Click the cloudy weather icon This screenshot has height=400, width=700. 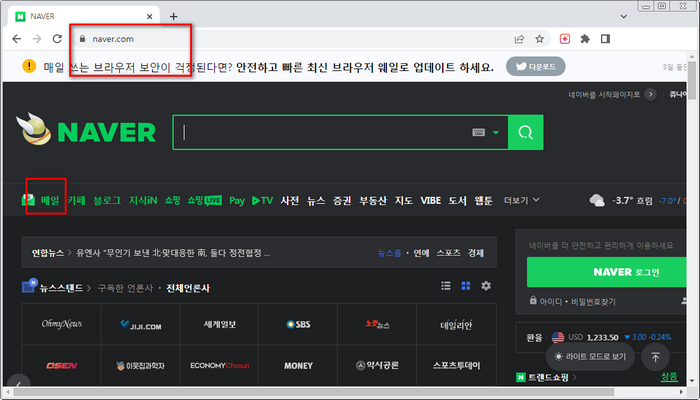point(597,200)
